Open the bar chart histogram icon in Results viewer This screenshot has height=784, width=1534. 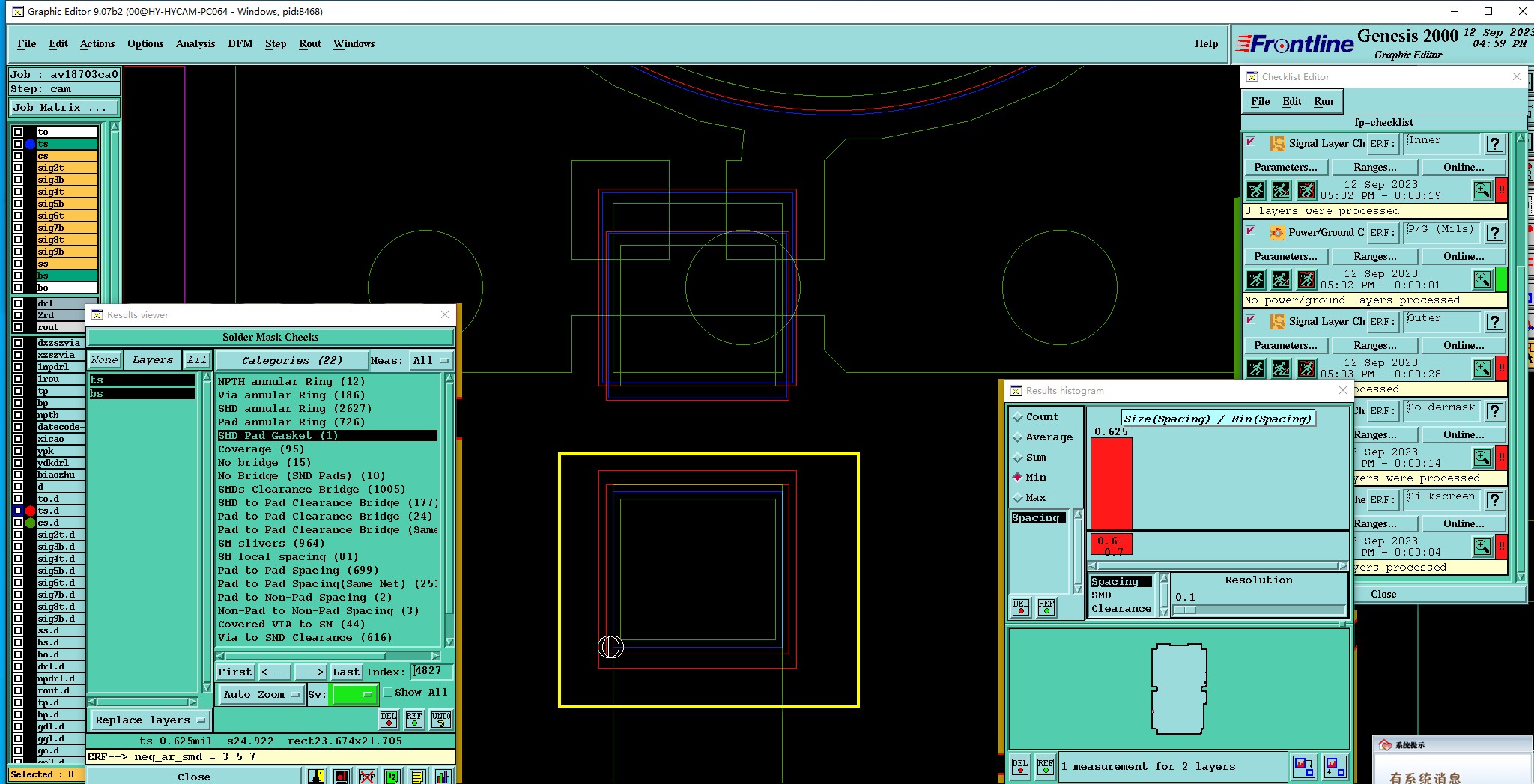443,777
